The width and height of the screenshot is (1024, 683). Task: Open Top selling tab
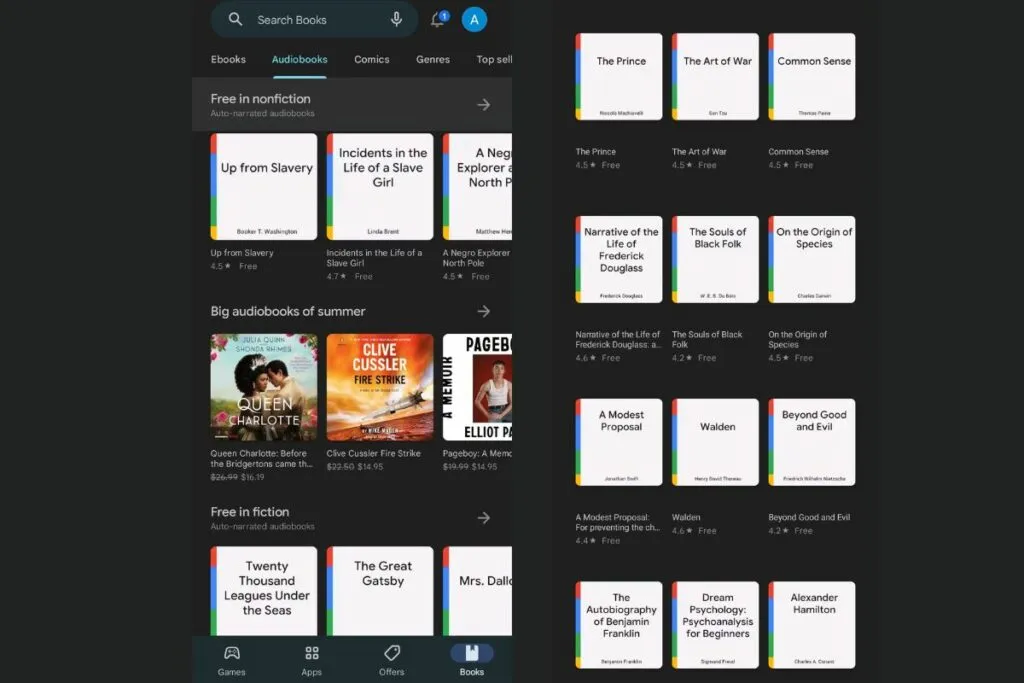494,59
